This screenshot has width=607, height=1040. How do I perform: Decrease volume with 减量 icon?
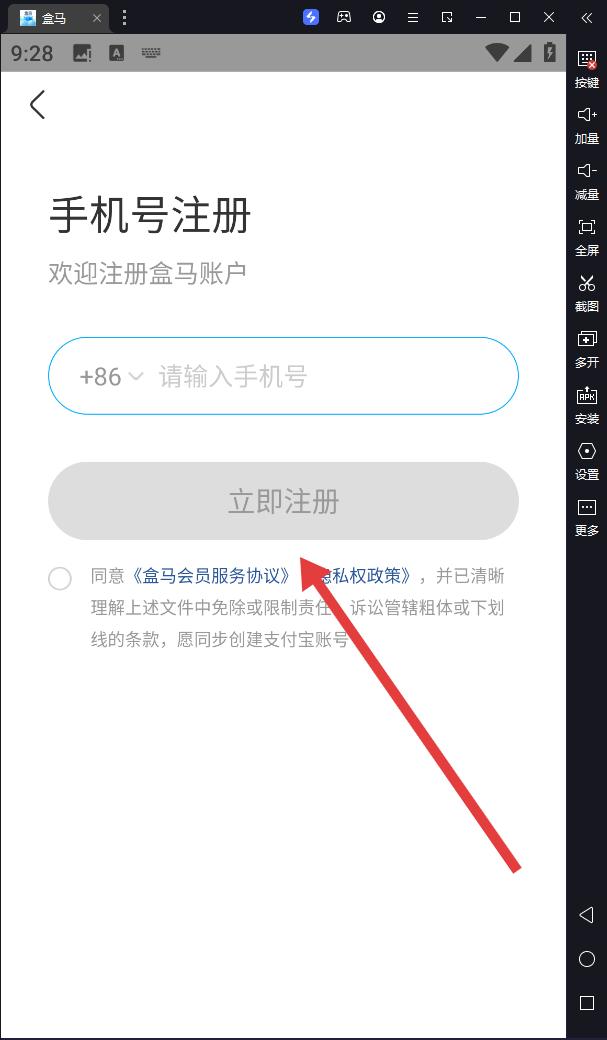[586, 182]
